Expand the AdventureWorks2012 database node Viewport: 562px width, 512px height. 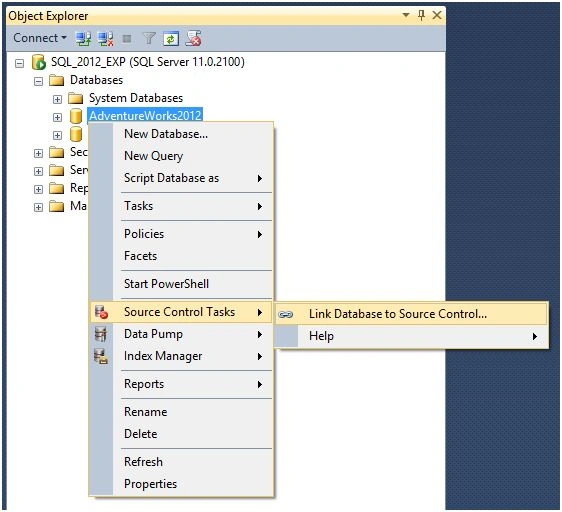57,117
